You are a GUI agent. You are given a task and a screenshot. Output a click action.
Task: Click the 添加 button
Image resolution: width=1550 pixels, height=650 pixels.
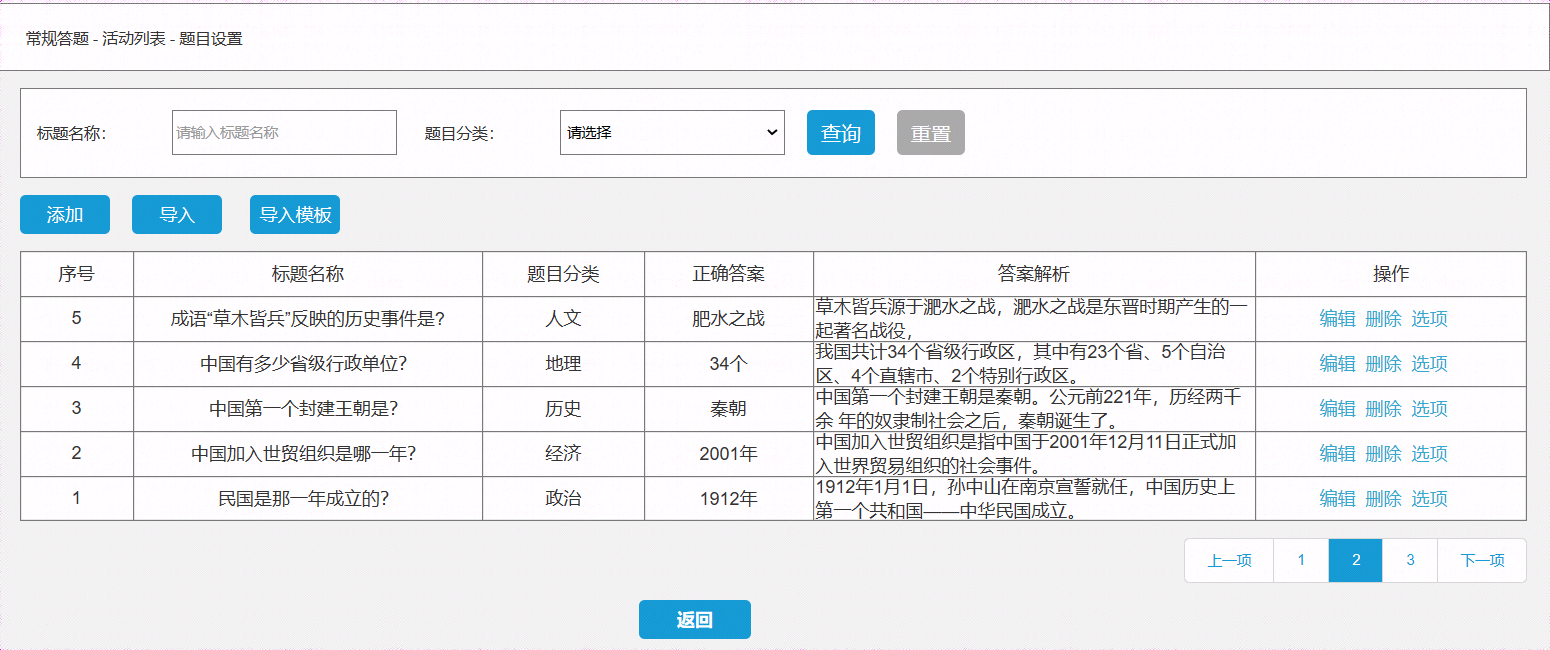pyautogui.click(x=65, y=215)
